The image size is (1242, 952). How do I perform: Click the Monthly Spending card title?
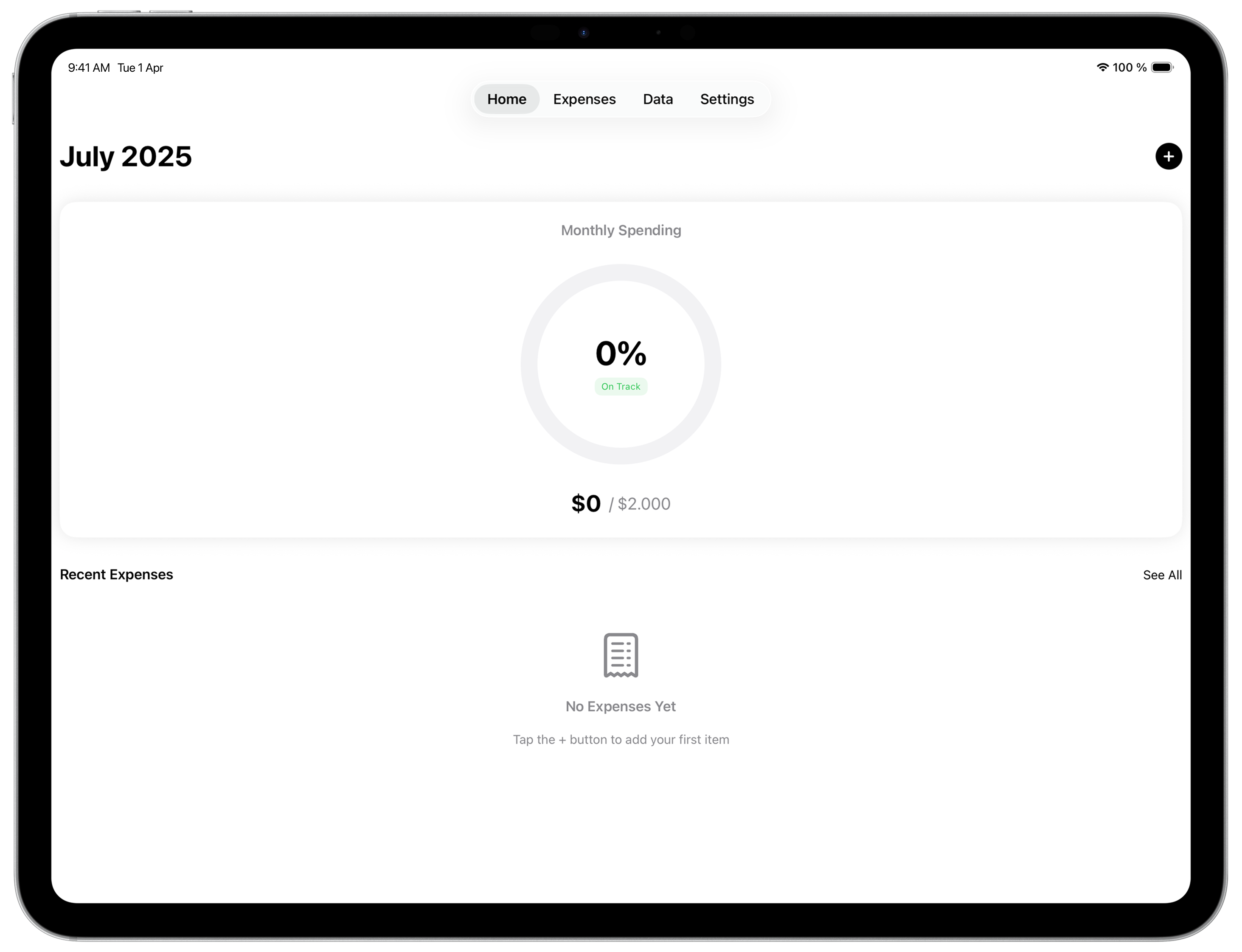pyautogui.click(x=621, y=230)
